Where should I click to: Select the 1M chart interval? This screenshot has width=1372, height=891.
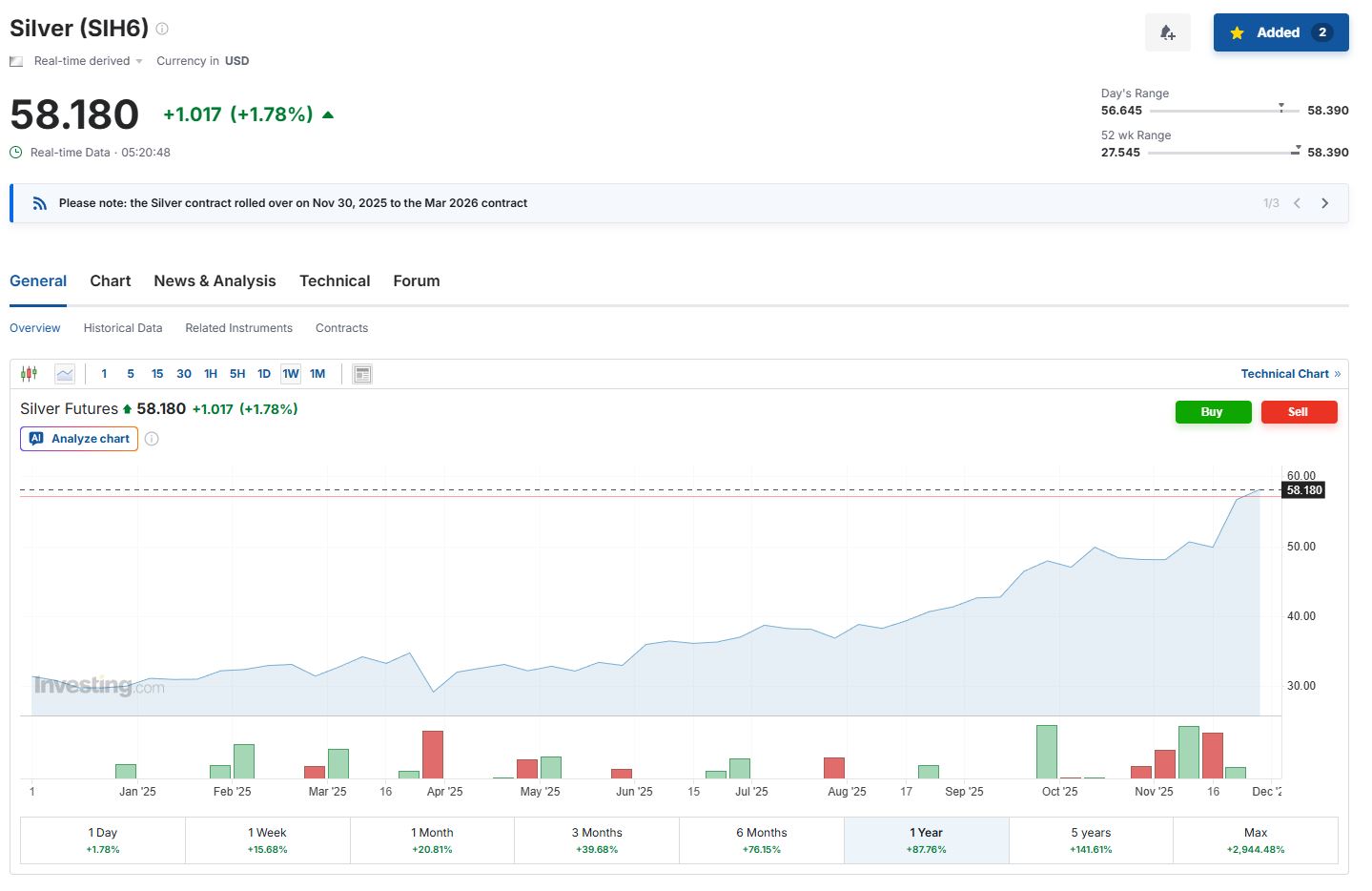[x=317, y=374]
